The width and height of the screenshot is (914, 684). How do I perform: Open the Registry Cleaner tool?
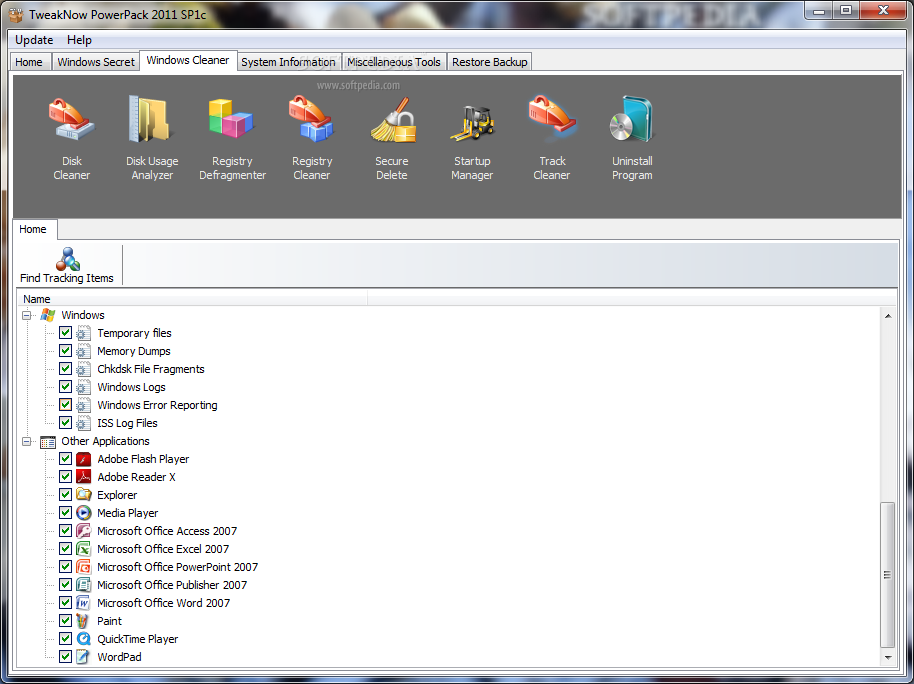(312, 138)
